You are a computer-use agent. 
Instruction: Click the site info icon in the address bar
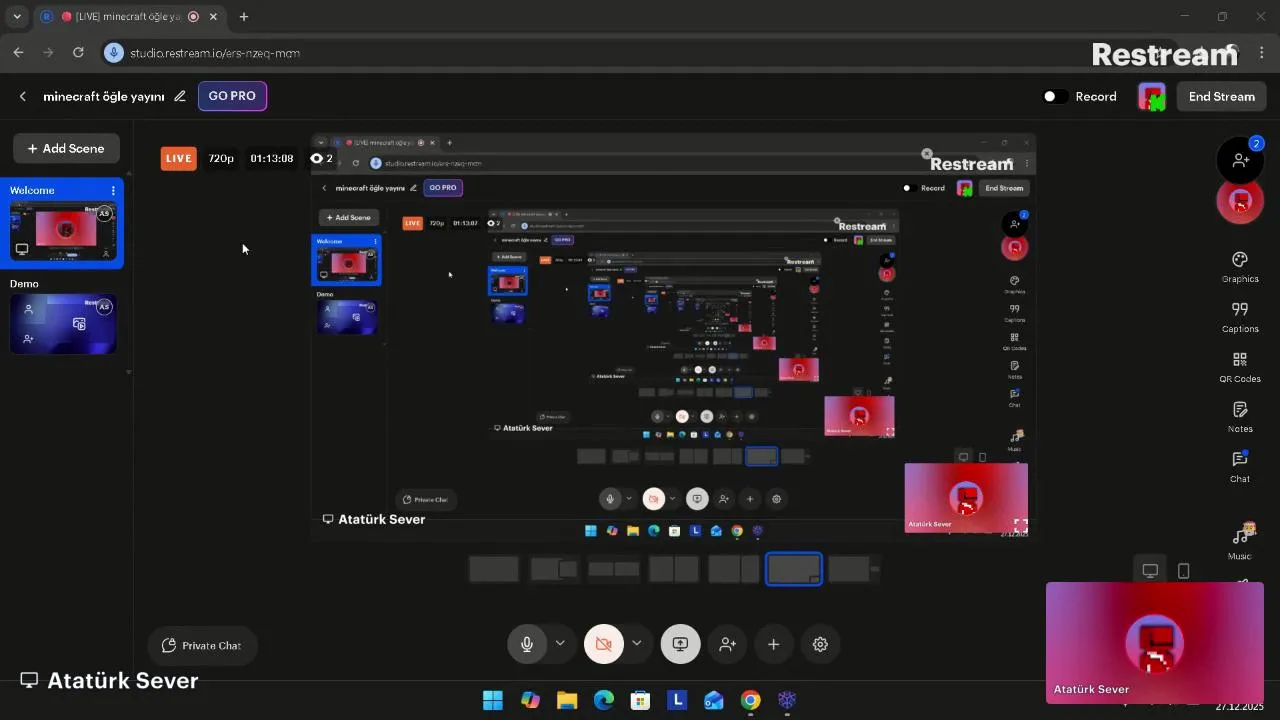tap(113, 52)
